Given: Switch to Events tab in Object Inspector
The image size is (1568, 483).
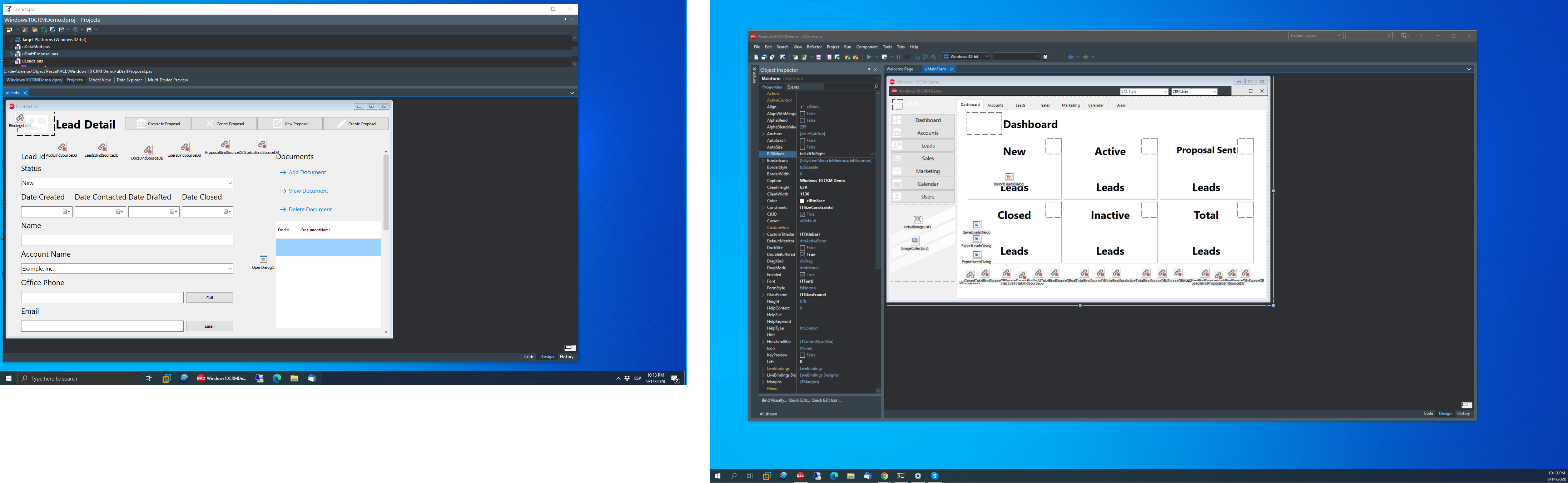Looking at the screenshot, I should click(793, 87).
